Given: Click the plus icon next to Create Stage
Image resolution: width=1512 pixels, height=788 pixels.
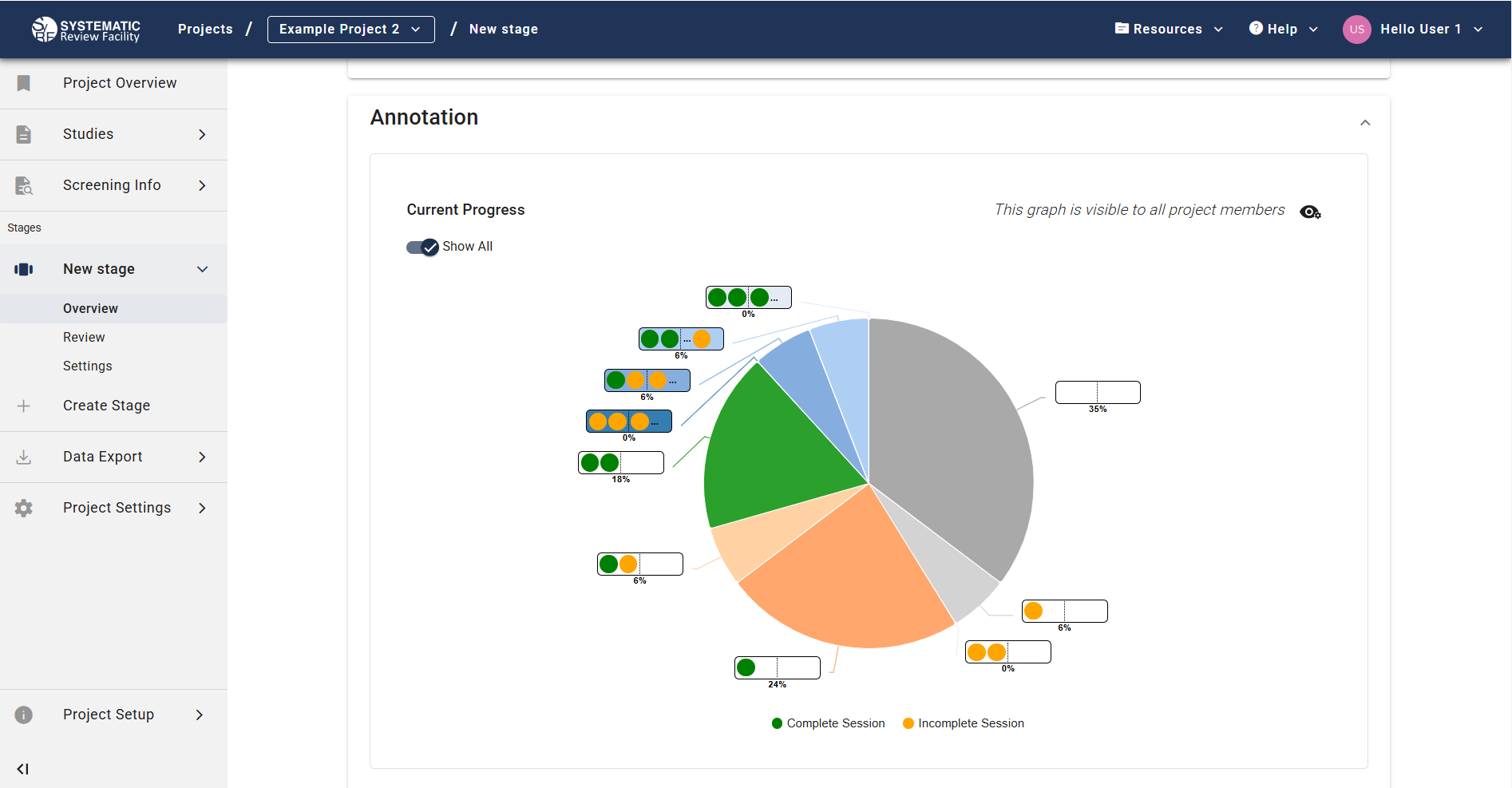Looking at the screenshot, I should pos(23,406).
